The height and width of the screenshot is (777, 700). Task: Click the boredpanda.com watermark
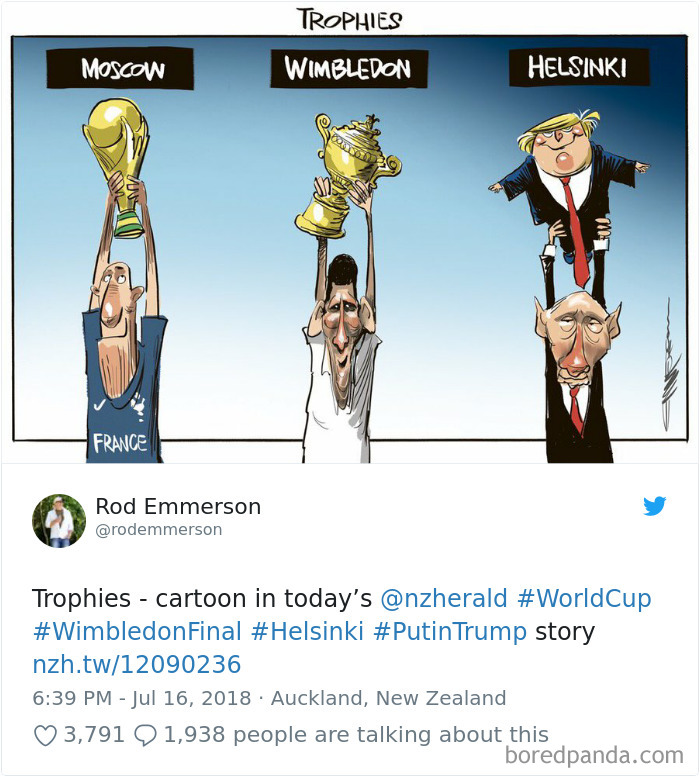(594, 756)
